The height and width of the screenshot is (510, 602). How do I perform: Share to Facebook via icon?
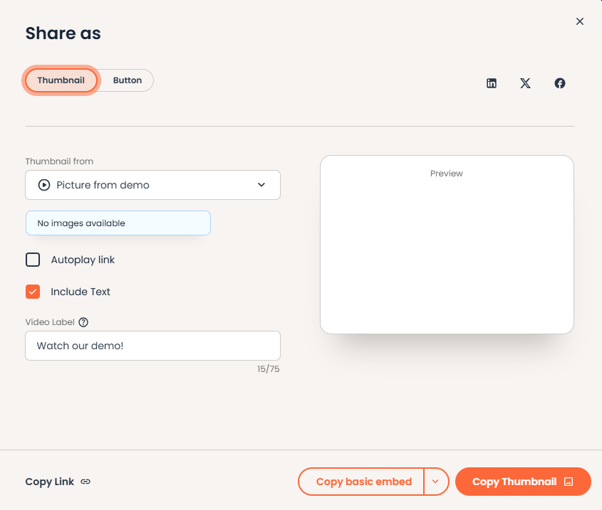(x=560, y=83)
